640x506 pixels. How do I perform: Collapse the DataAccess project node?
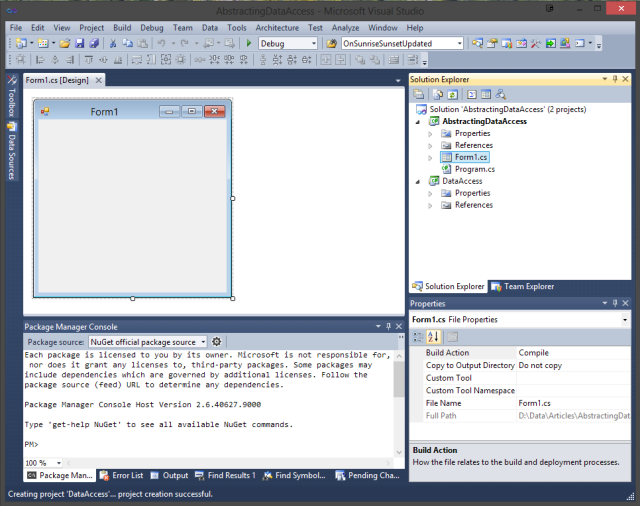pyautogui.click(x=418, y=182)
